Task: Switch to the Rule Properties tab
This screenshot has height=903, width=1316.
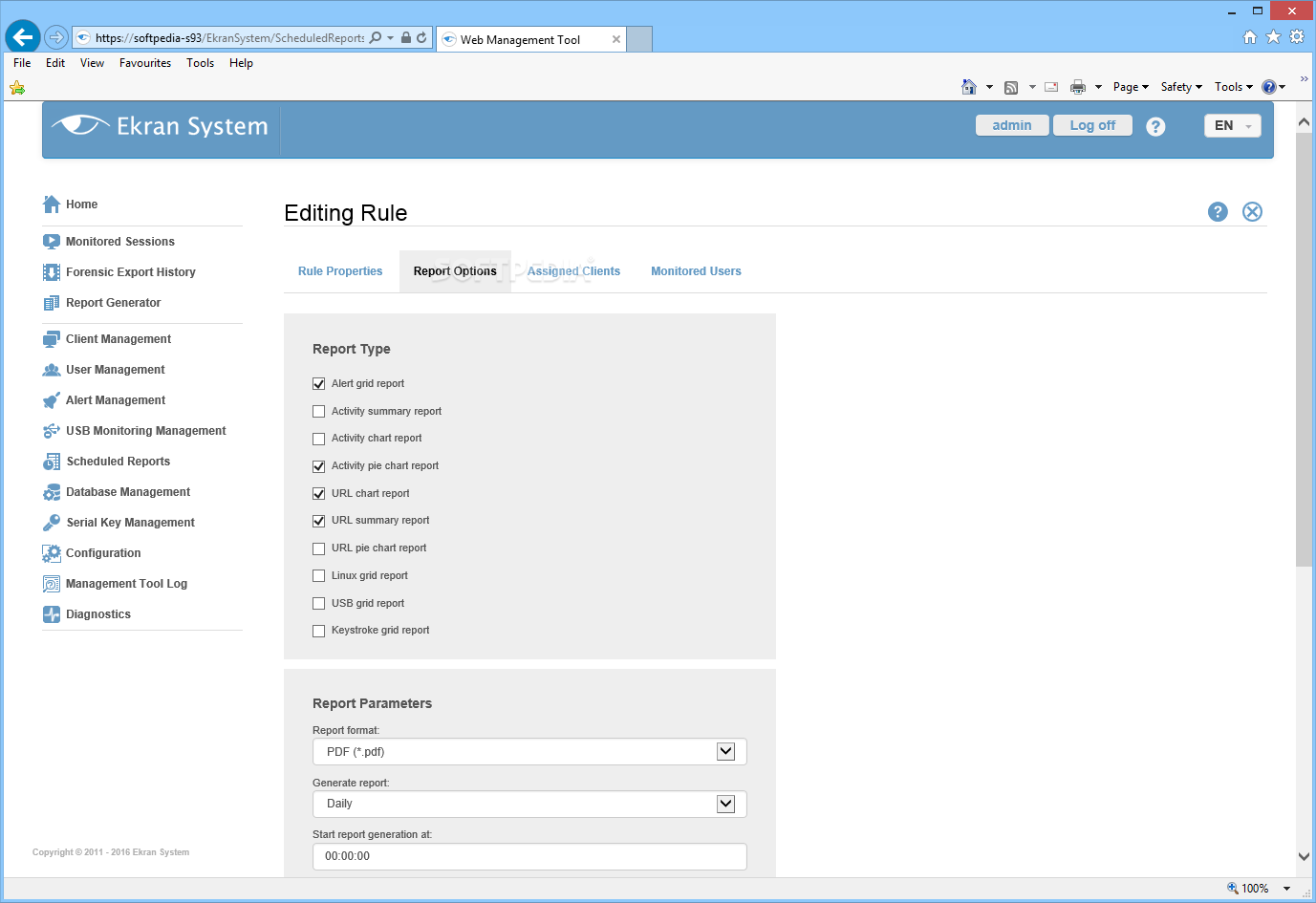Action: pos(340,271)
